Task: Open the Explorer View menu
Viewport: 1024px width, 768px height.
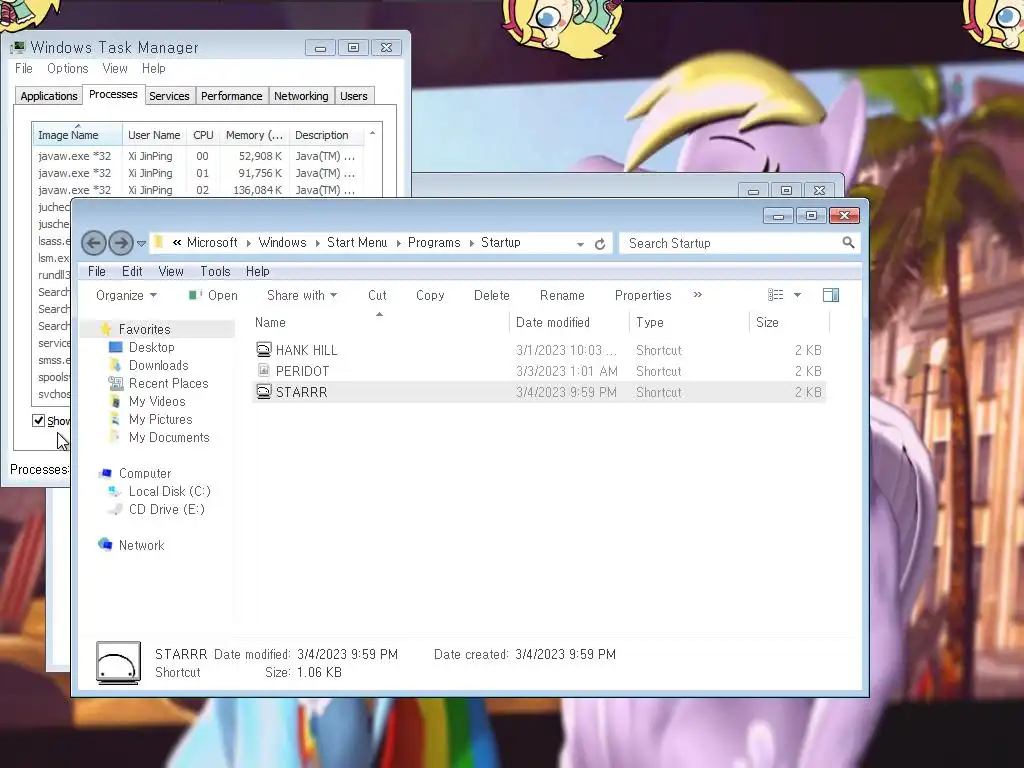Action: [171, 271]
